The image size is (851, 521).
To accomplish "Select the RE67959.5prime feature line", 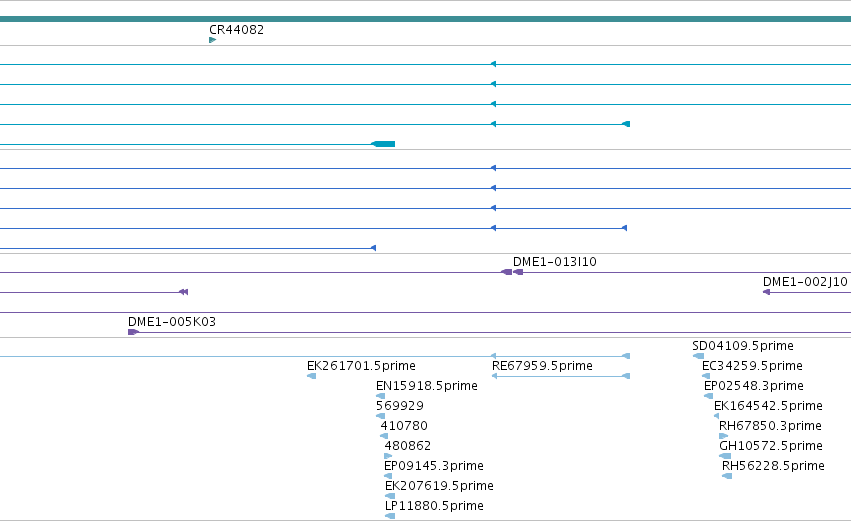I will (x=561, y=376).
